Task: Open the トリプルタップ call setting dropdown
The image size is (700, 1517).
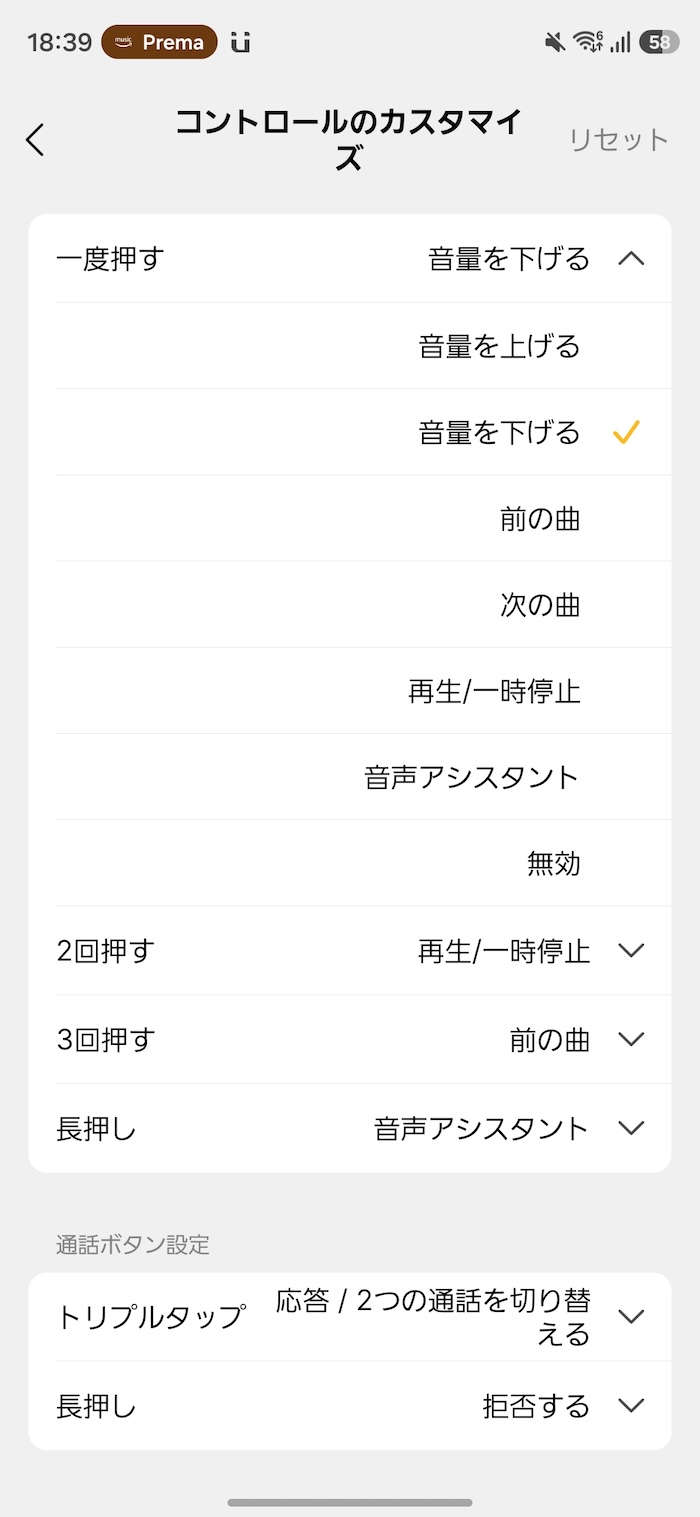Action: pos(630,1317)
